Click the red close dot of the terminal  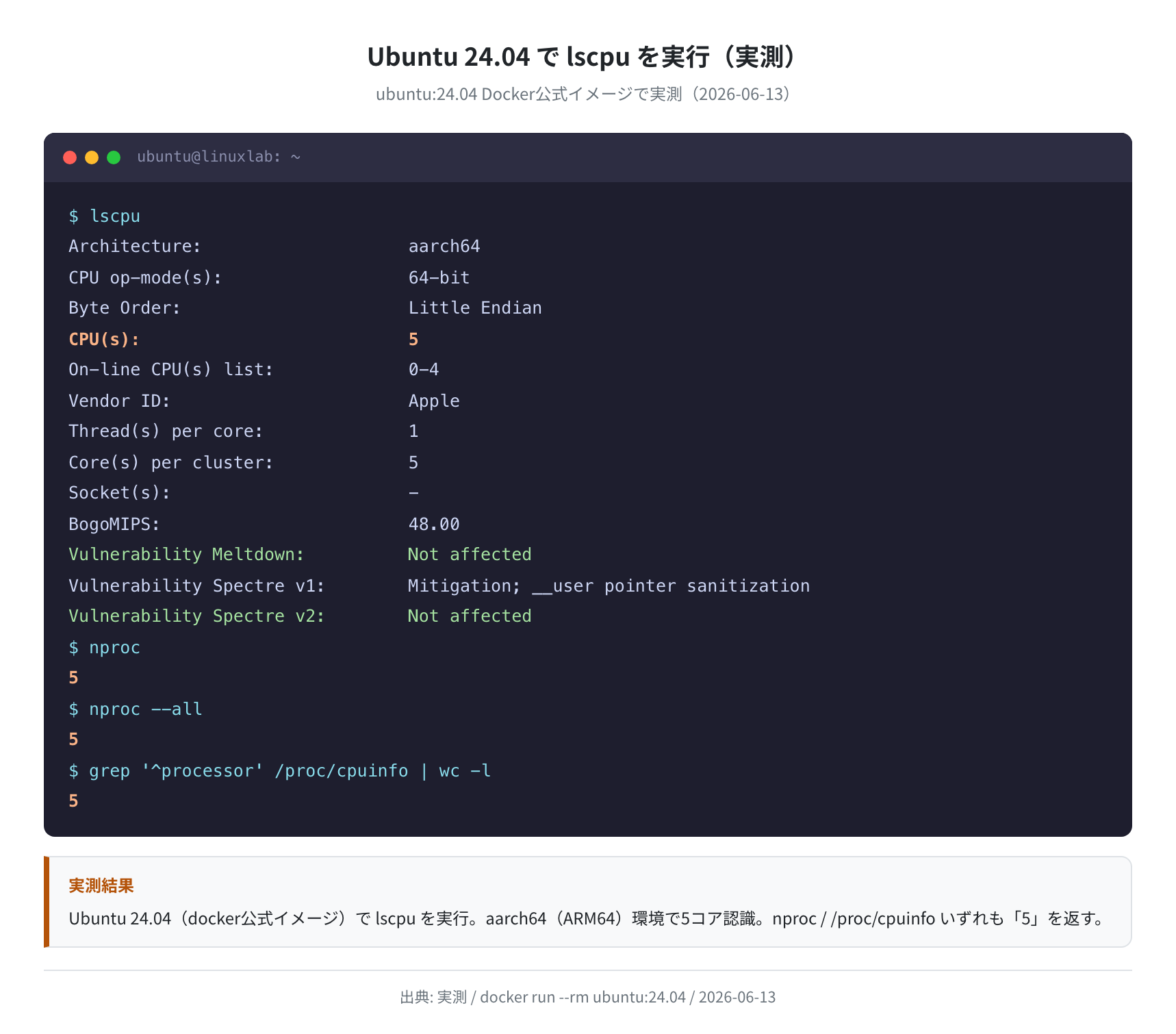pos(70,157)
